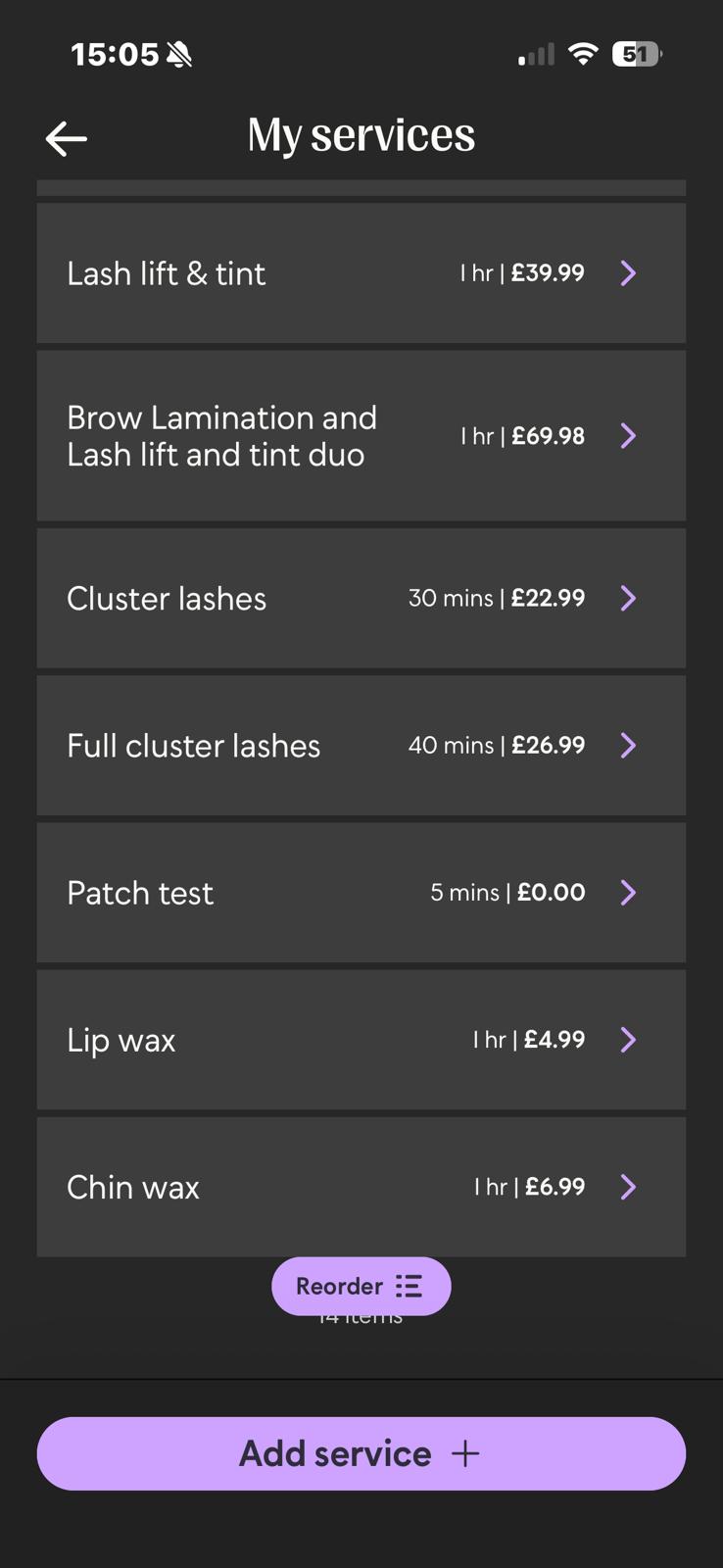Tap chevron next to Full cluster lashes
The width and height of the screenshot is (723, 1568).
tap(628, 746)
